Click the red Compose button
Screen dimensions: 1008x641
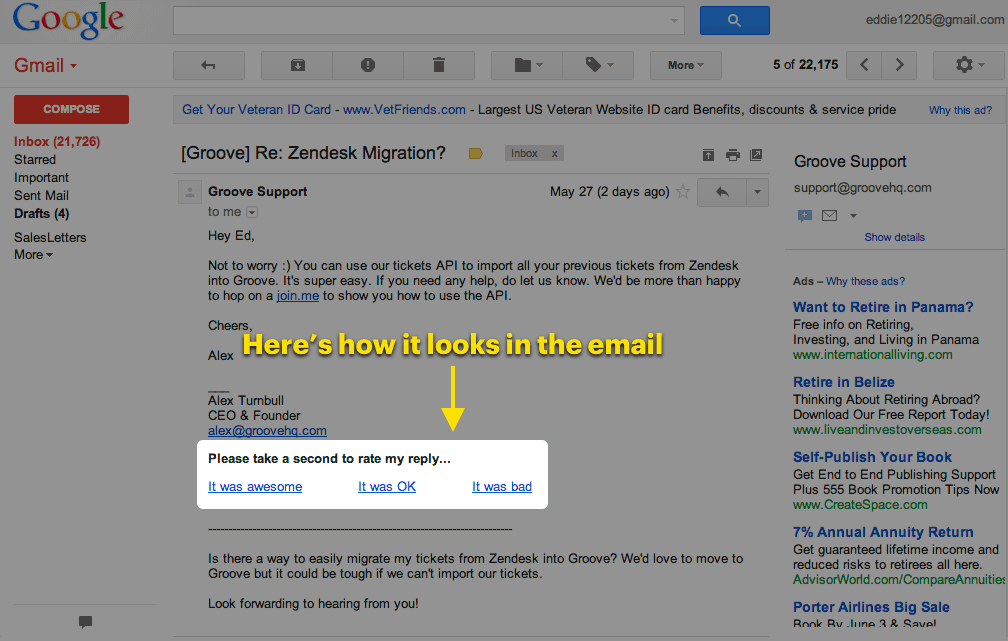(x=71, y=109)
